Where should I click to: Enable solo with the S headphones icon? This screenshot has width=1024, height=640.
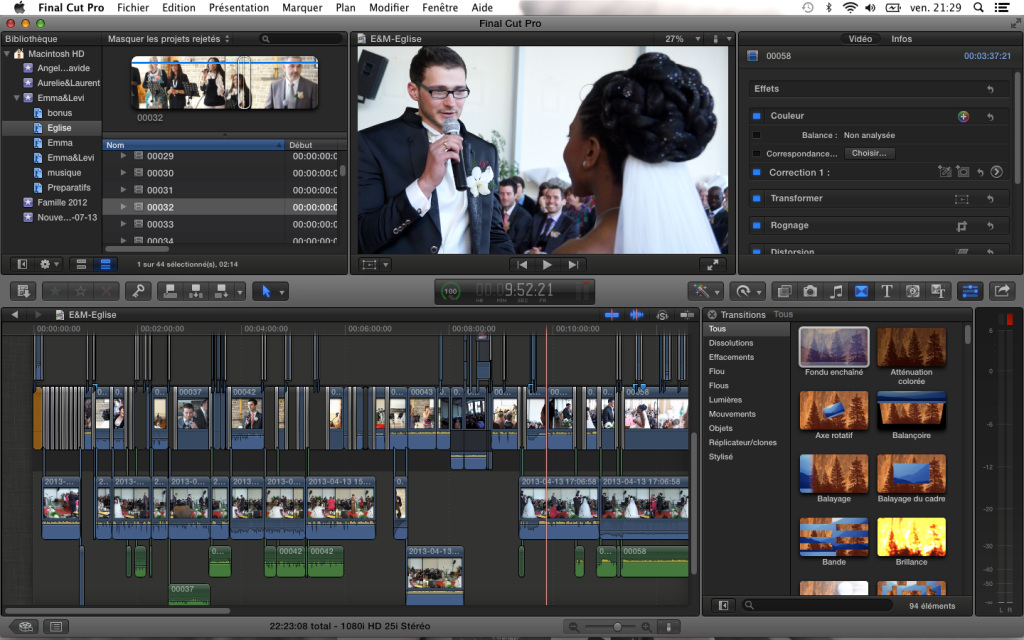coord(661,315)
